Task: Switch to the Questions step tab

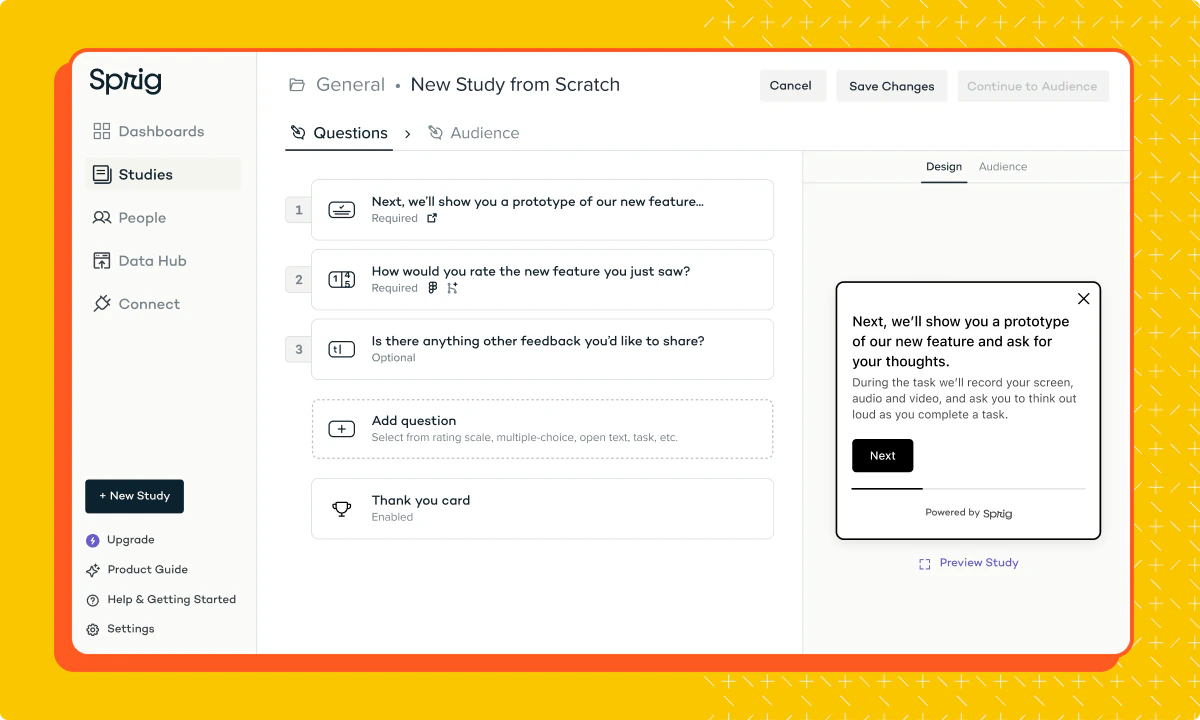Action: coord(339,133)
